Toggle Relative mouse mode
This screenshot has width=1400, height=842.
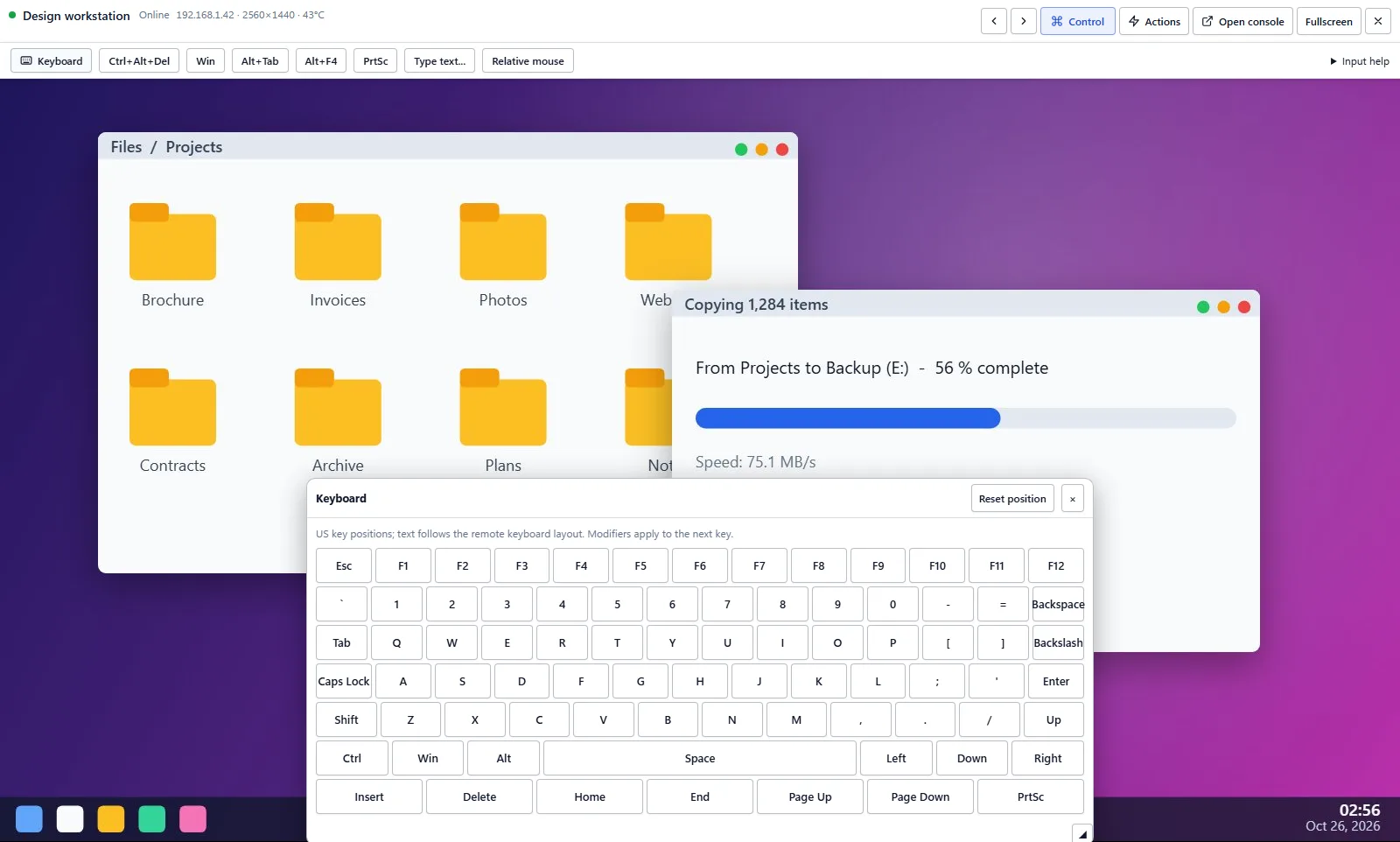pos(528,61)
